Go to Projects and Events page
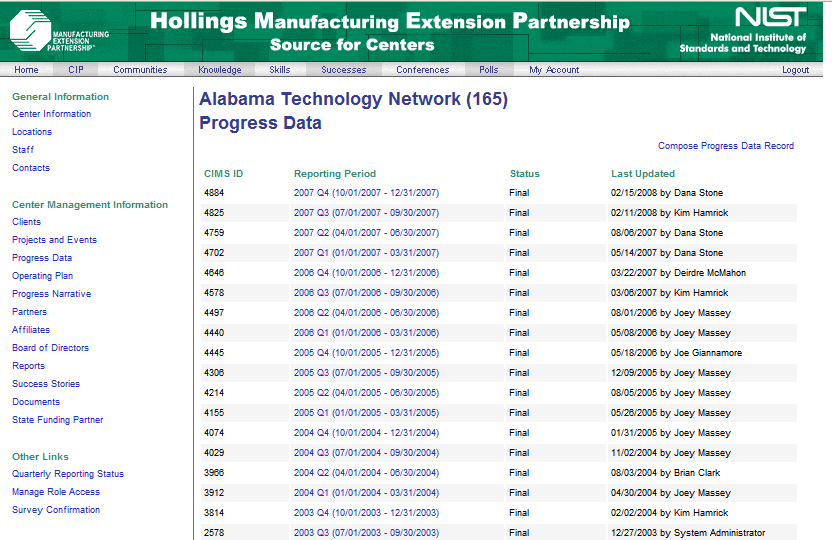Screen dimensions: 832x540 (x=54, y=240)
